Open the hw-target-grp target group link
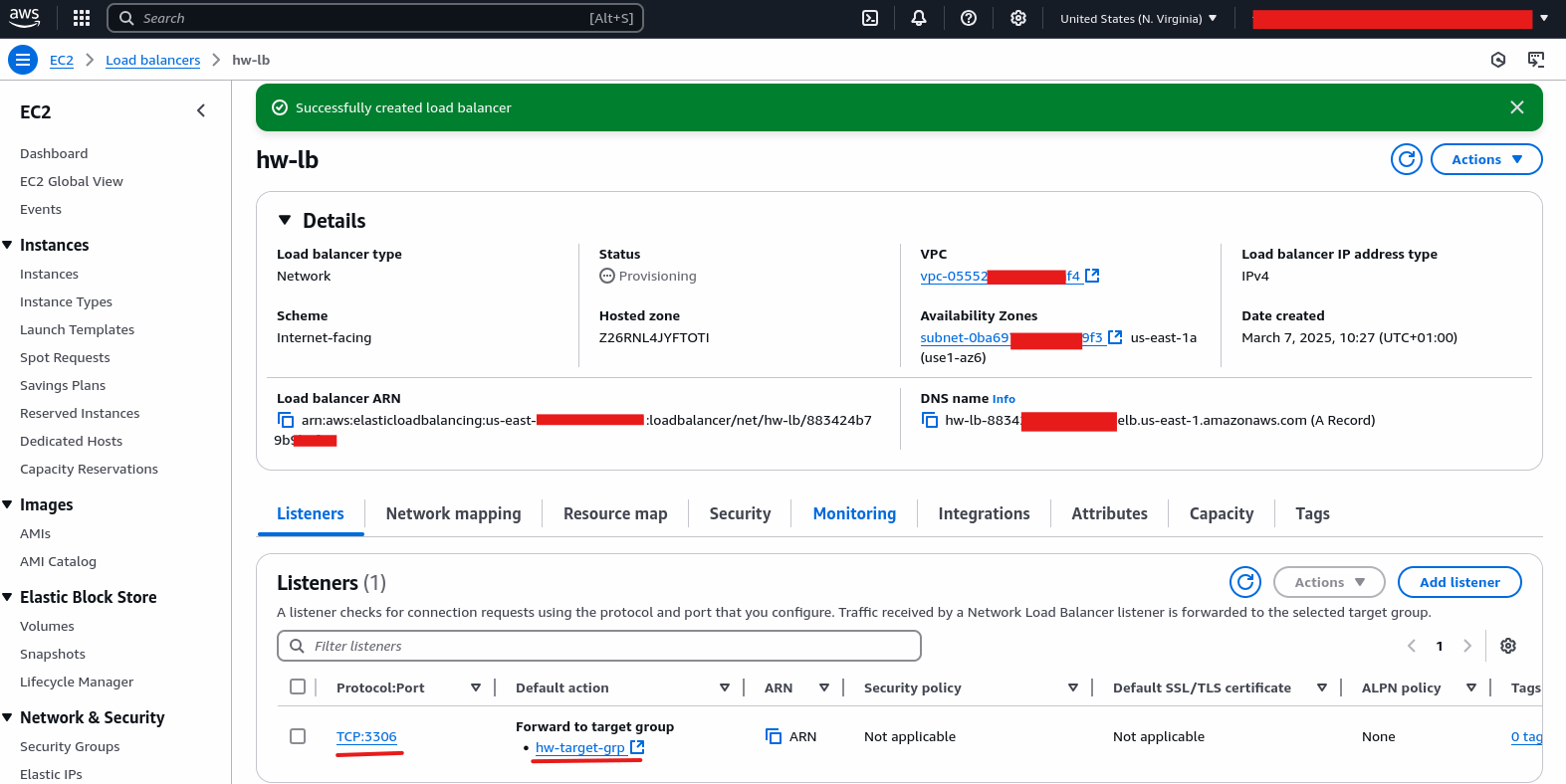This screenshot has width=1566, height=784. [579, 747]
